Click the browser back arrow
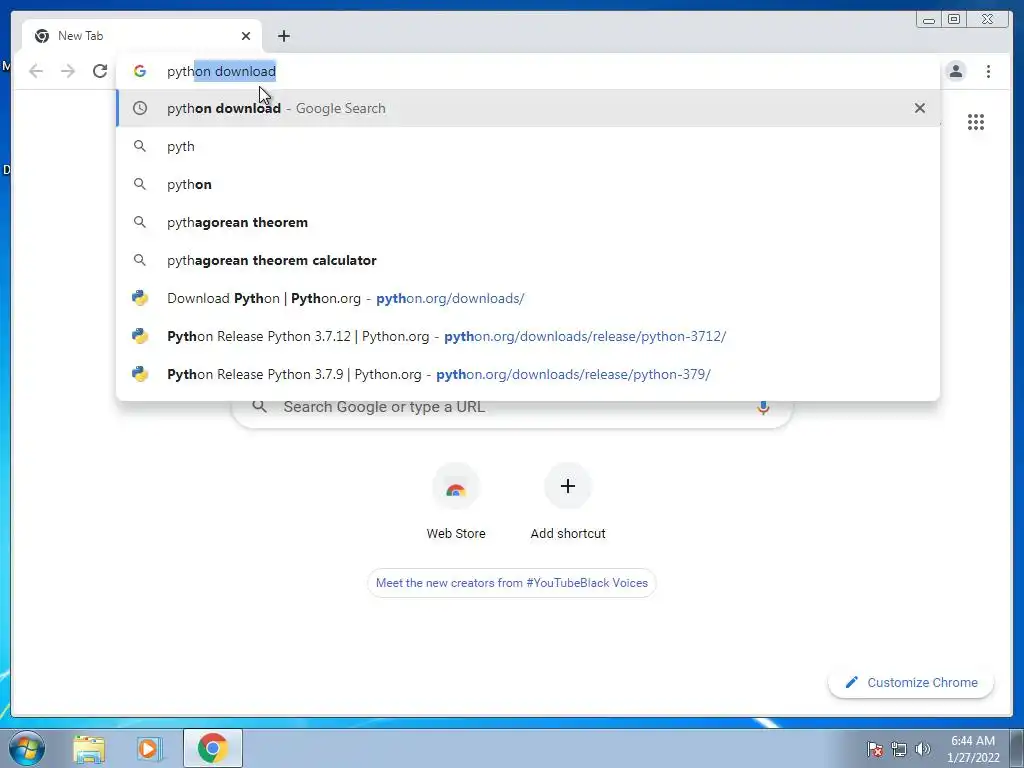This screenshot has height=768, width=1024. (x=36, y=71)
